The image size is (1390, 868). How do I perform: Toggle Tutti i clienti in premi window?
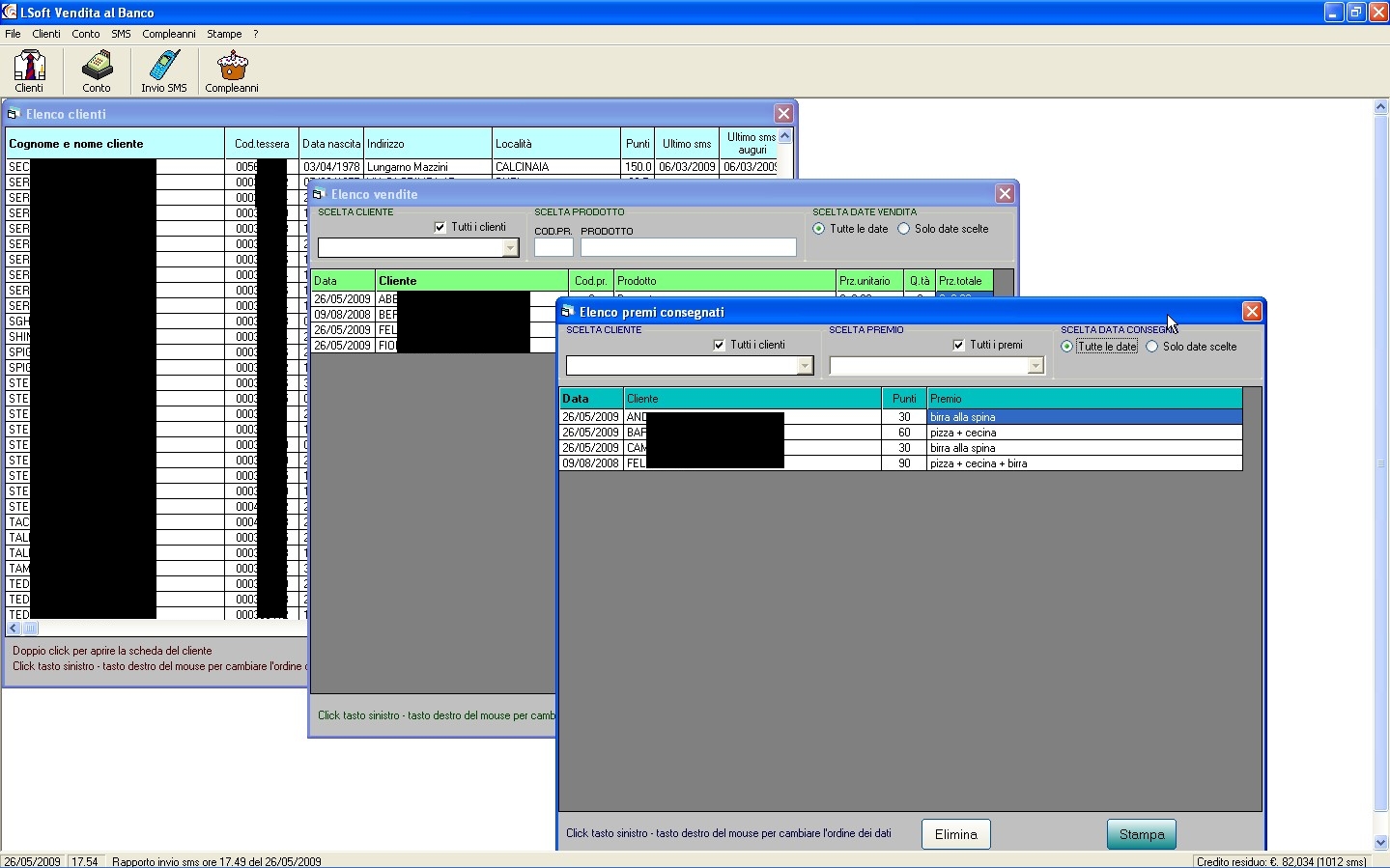click(x=719, y=345)
